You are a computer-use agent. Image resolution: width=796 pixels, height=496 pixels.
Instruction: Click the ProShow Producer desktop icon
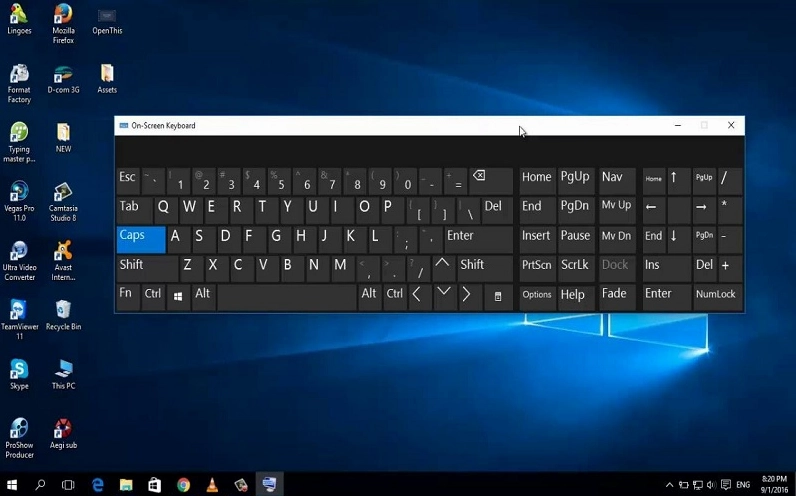pyautogui.click(x=19, y=439)
